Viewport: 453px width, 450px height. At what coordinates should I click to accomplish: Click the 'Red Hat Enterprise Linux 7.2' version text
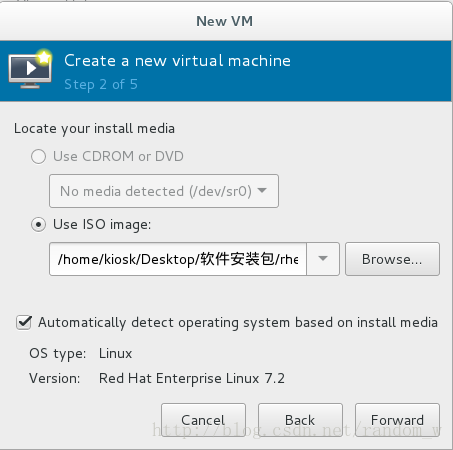192,378
